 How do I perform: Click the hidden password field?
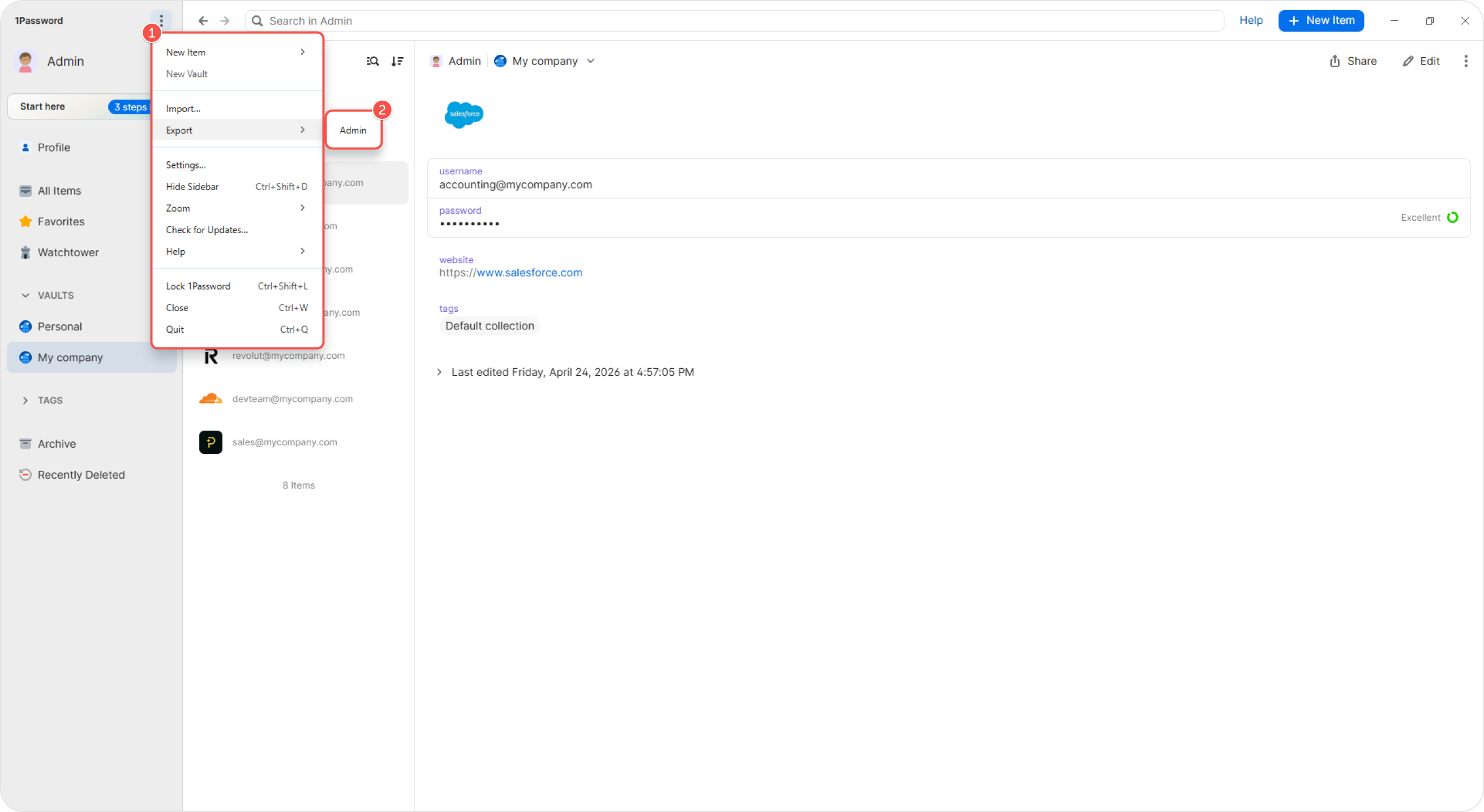[947, 218]
